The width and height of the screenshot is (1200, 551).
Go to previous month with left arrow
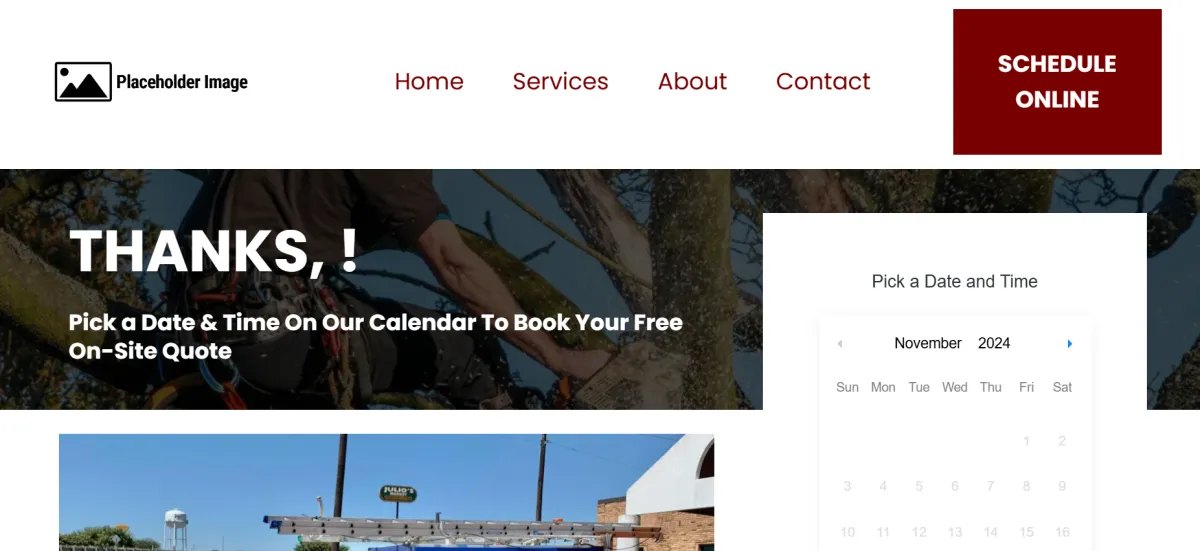pyautogui.click(x=840, y=344)
